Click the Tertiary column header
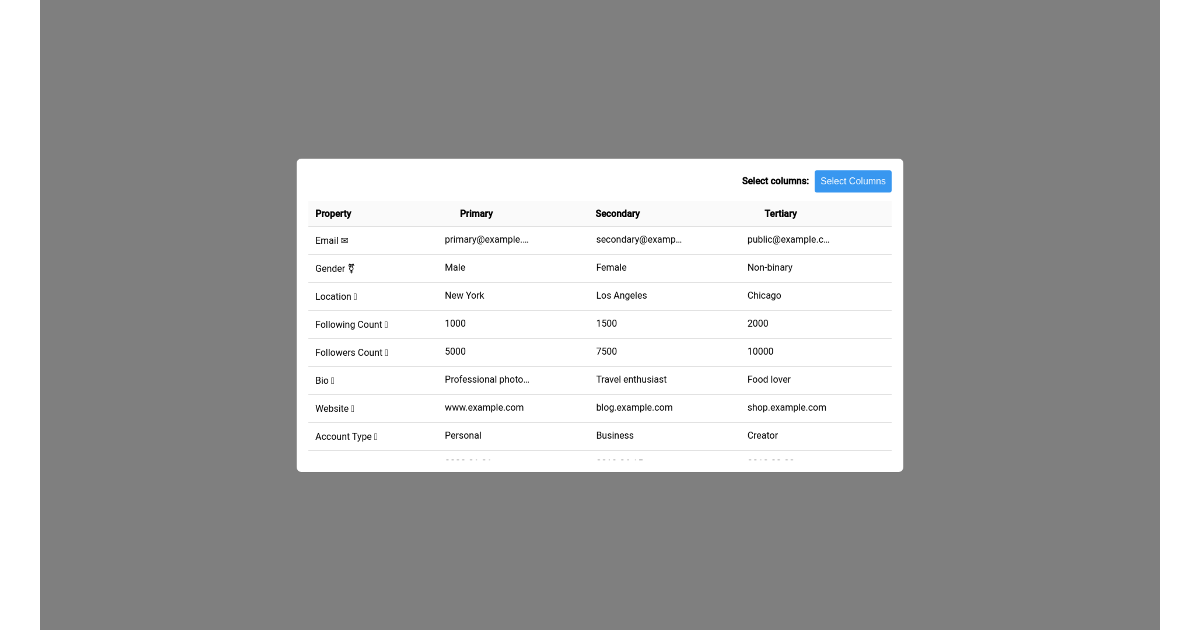The image size is (1200, 630). click(x=781, y=213)
